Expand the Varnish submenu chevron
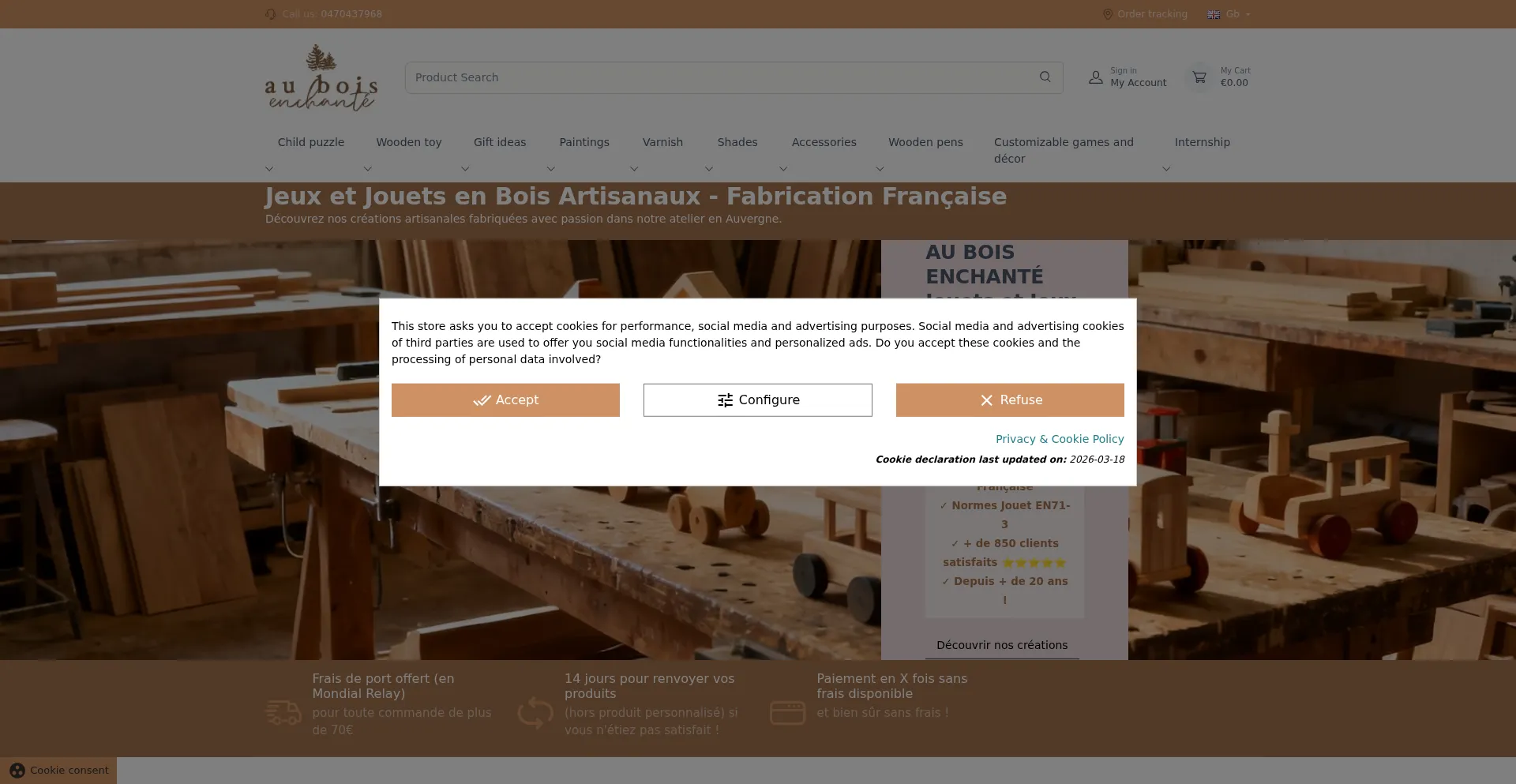1516x784 pixels. point(634,169)
